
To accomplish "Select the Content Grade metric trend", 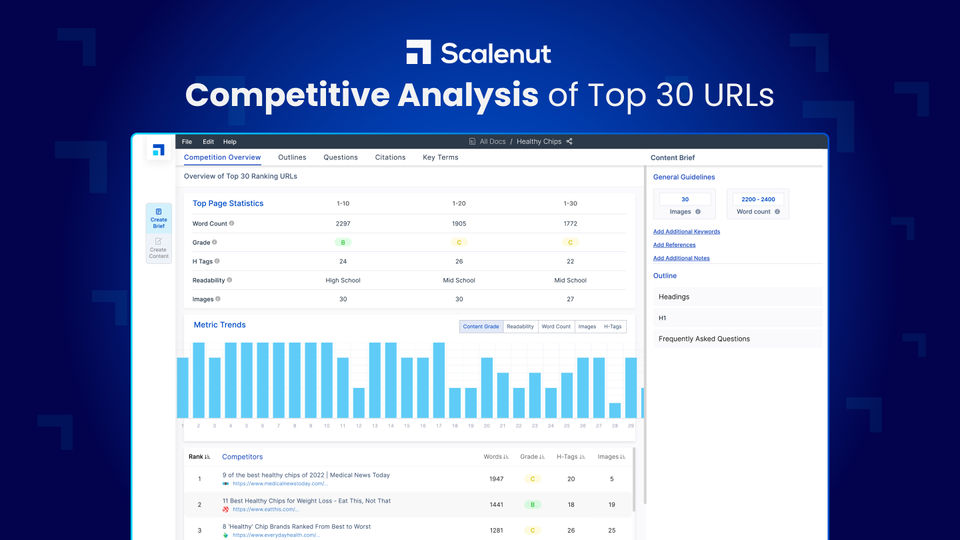I will point(481,326).
